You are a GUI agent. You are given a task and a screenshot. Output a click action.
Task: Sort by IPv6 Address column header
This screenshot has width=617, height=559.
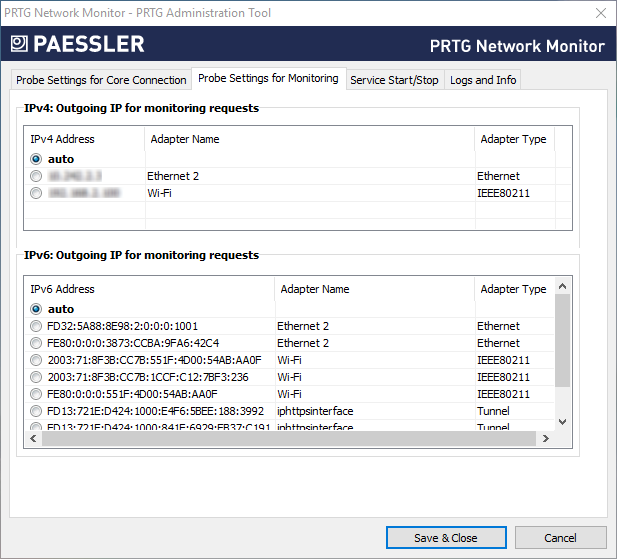148,289
